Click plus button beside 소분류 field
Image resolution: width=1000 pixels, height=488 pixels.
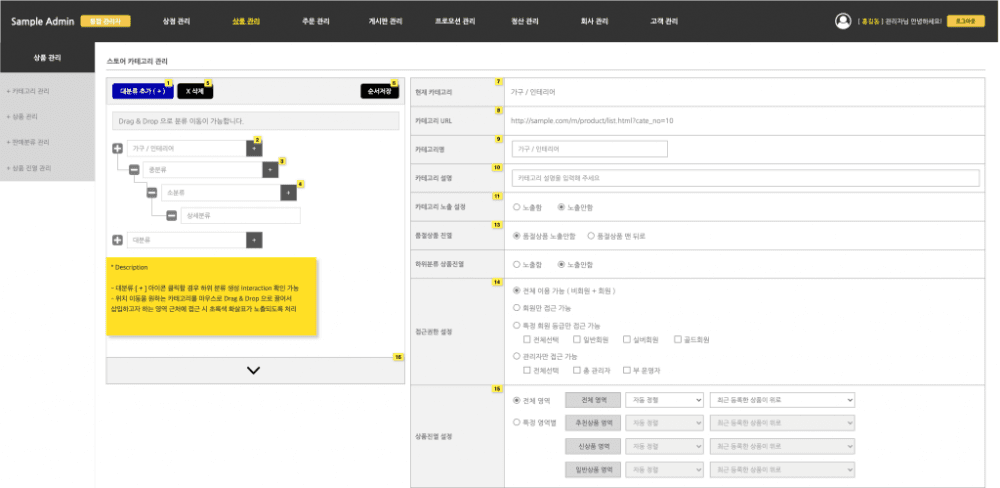(x=289, y=192)
